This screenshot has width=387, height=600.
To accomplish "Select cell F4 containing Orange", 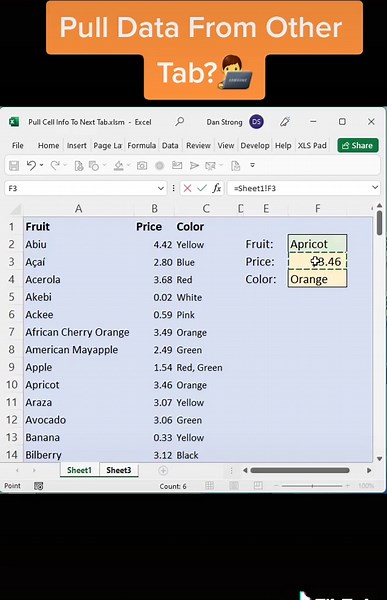I will (317, 279).
